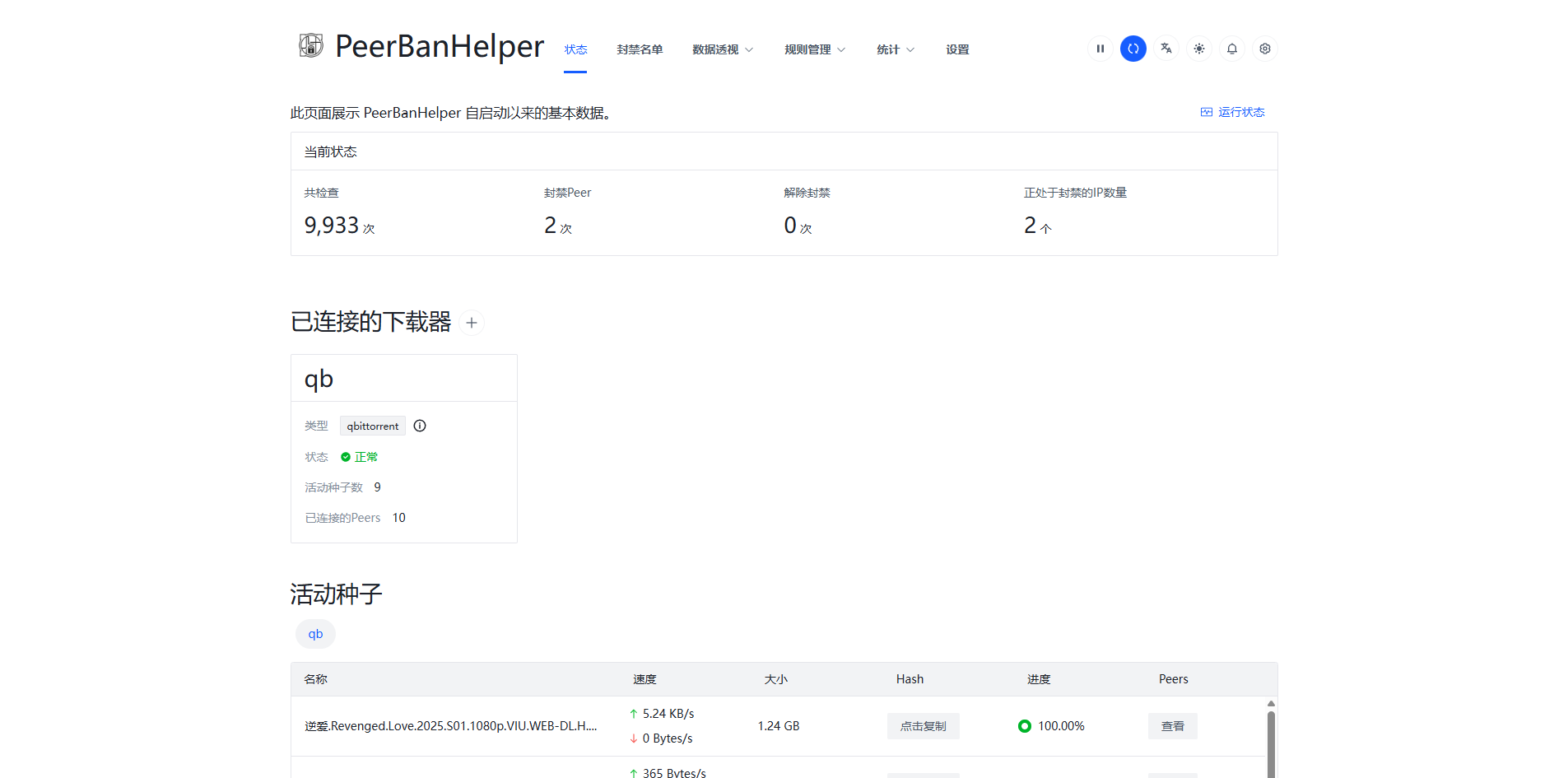Screen dimensions: 1568x778
Task: Toggle the qb filter chip under 活动种子
Action: pos(315,634)
